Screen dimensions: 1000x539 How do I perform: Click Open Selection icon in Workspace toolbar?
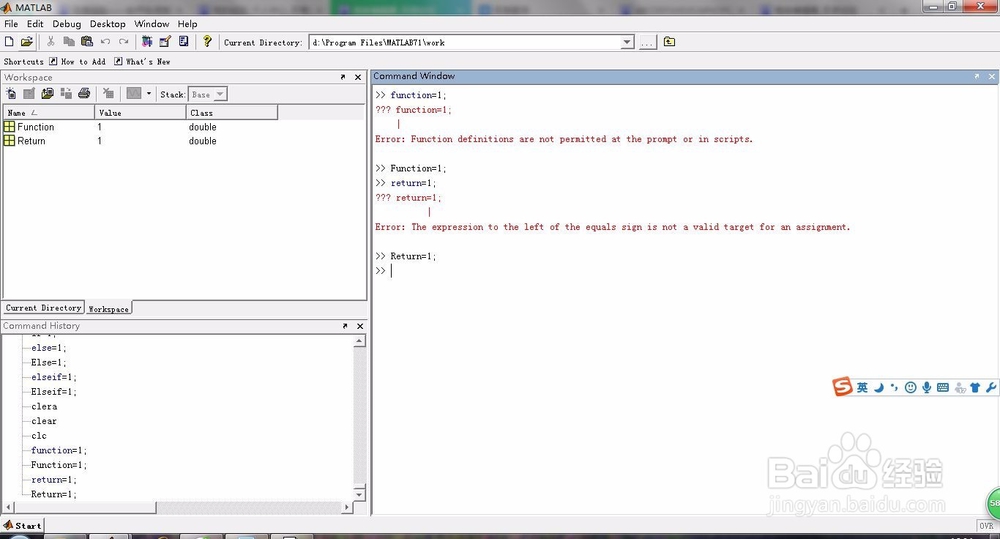coord(29,94)
